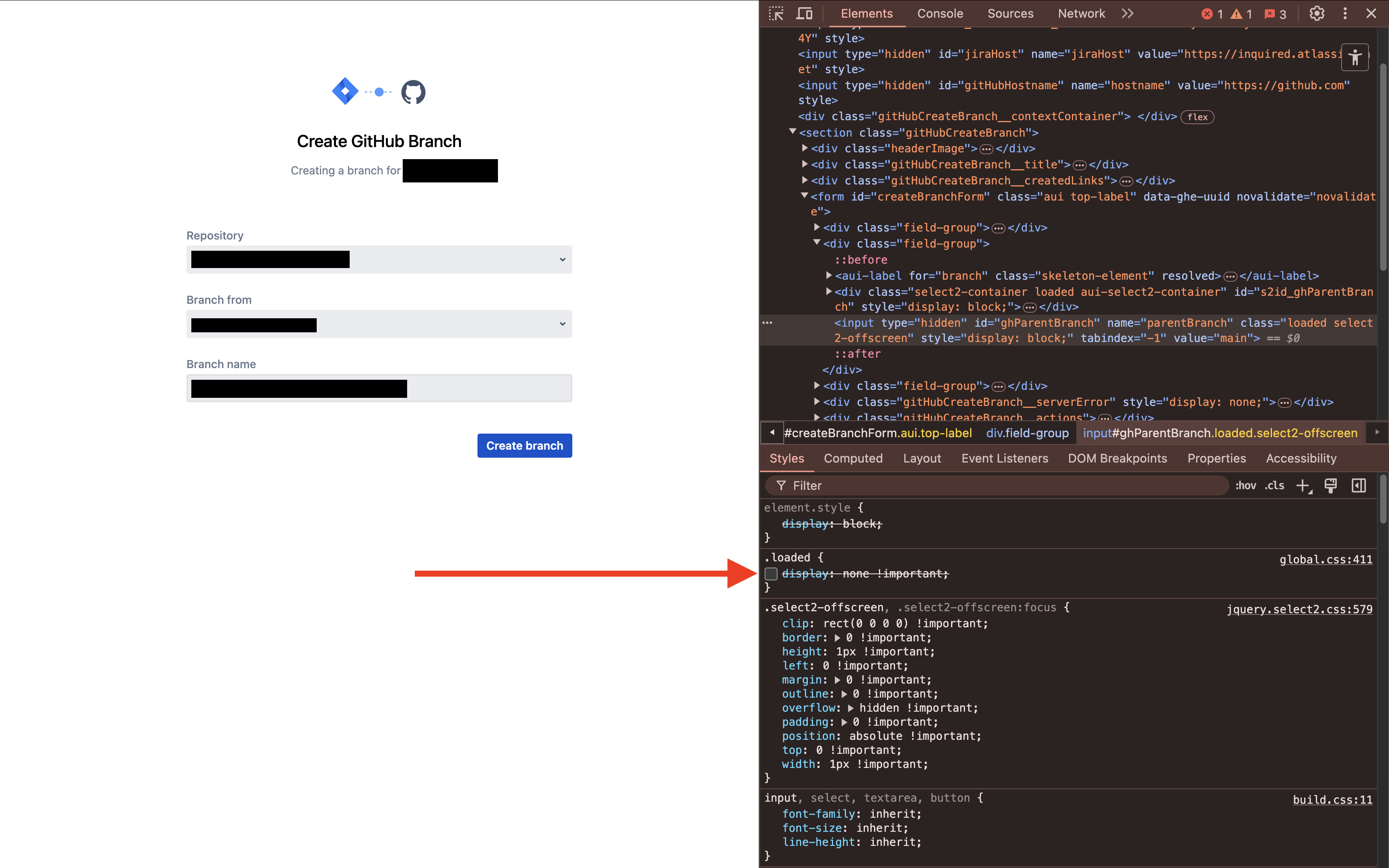The image size is (1389, 868).
Task: Click the red error count badge
Action: click(x=1212, y=14)
